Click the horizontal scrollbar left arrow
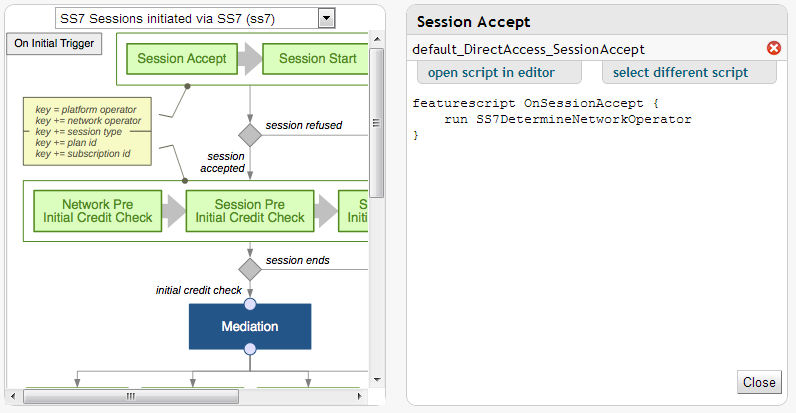Image resolution: width=796 pixels, height=413 pixels. (14, 396)
